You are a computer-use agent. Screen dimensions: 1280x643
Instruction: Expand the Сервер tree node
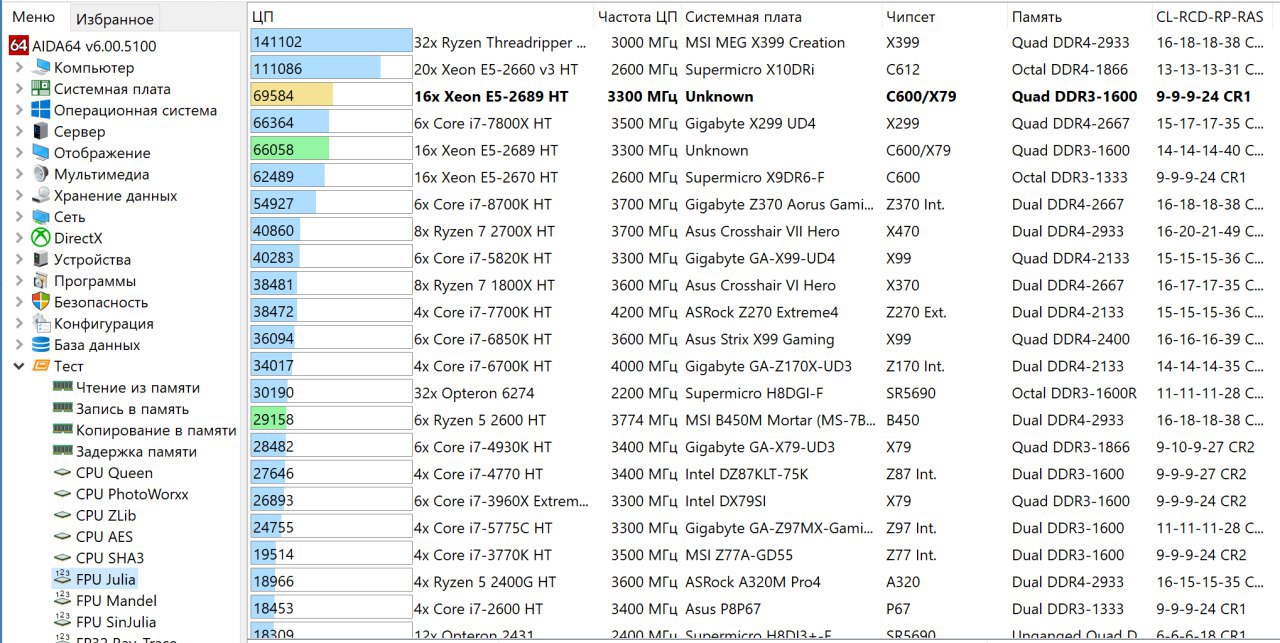click(19, 132)
